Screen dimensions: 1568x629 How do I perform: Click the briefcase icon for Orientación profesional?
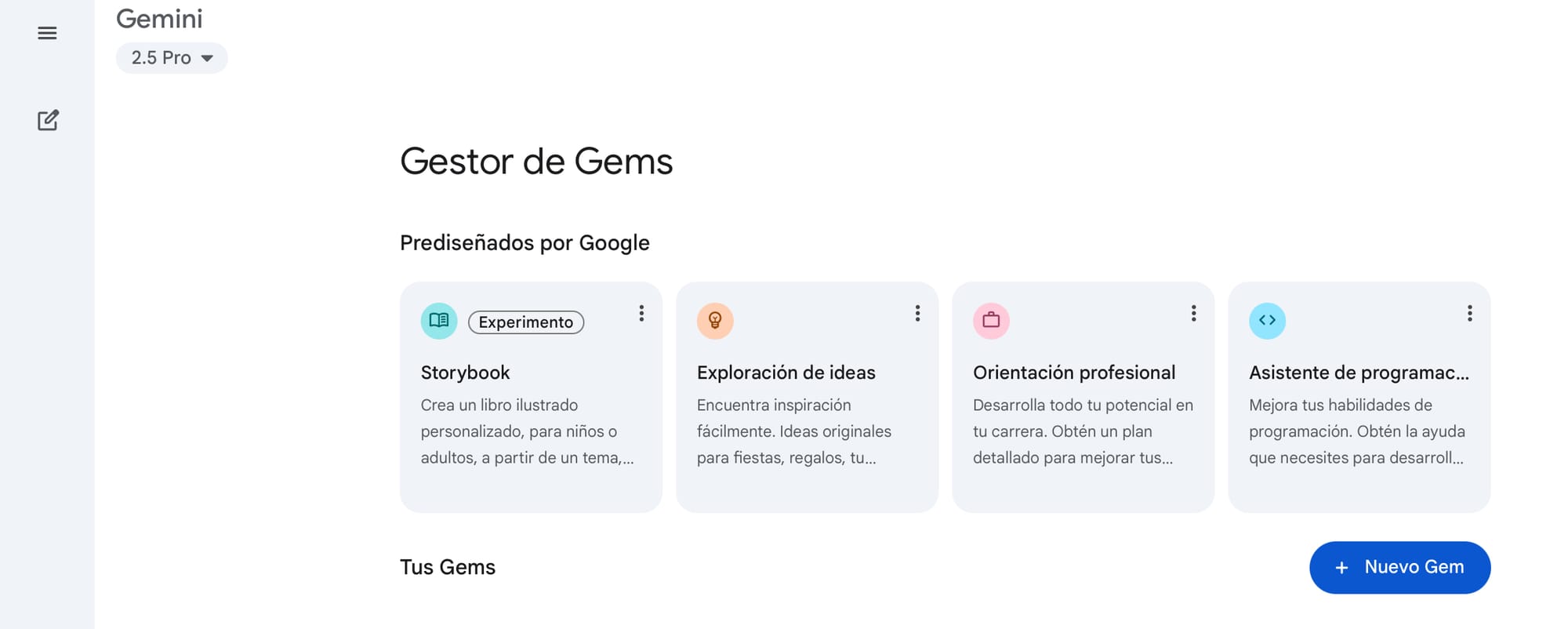[x=991, y=321]
